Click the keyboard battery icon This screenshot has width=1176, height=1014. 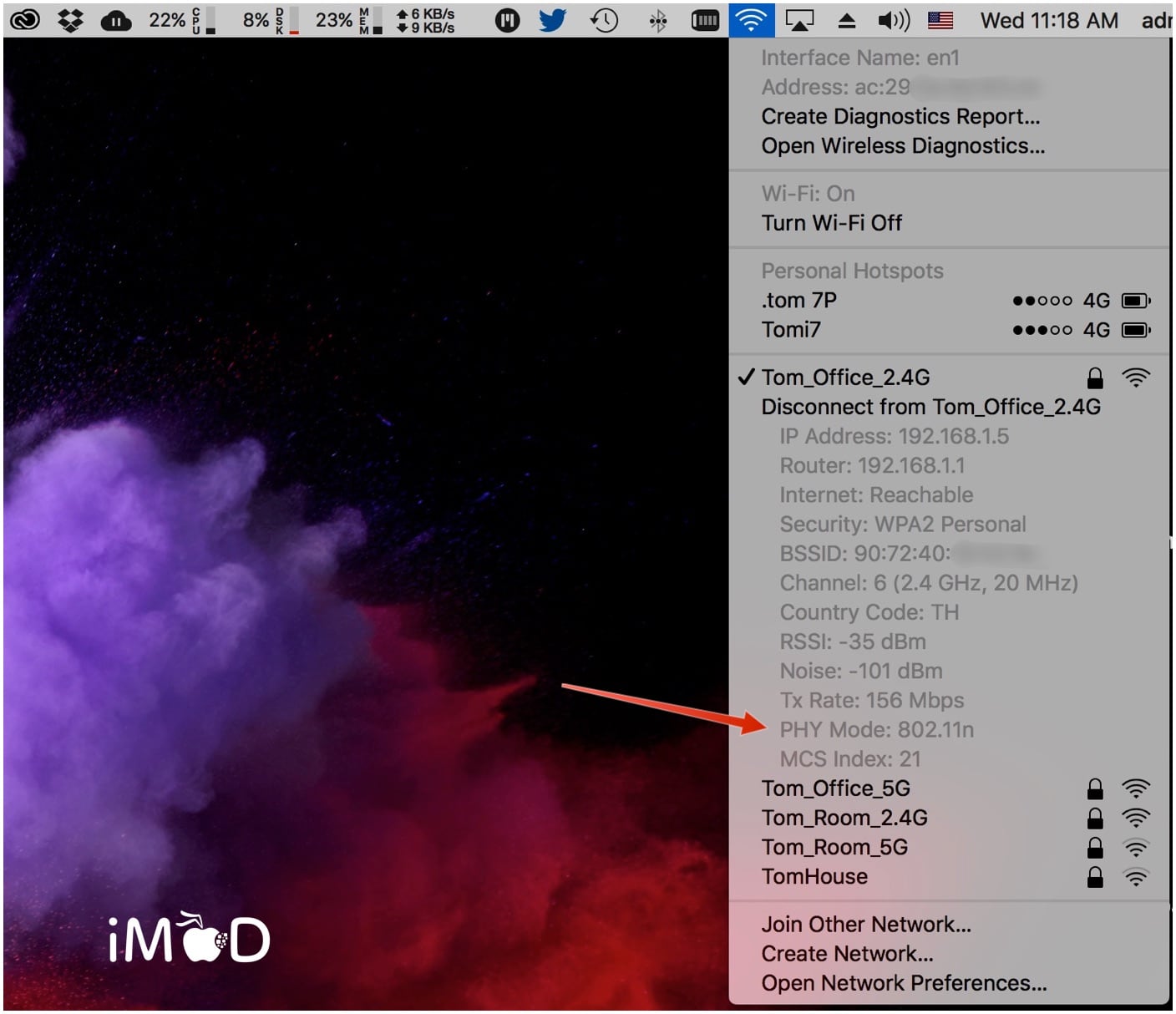click(704, 19)
